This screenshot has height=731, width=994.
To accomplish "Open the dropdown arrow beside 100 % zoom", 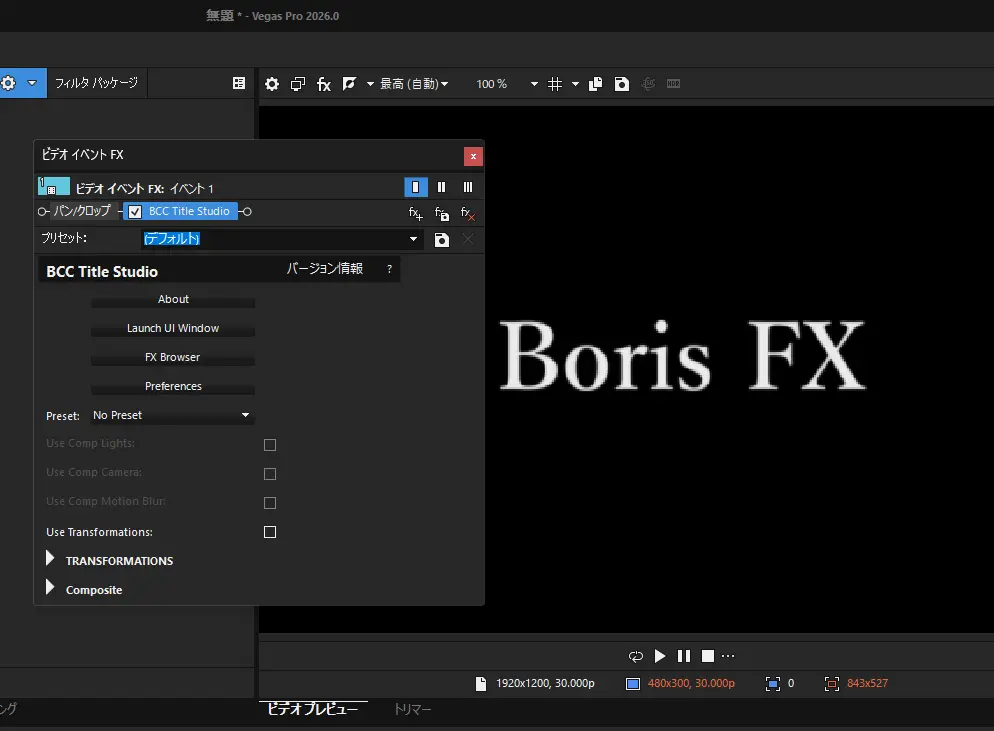I will [x=534, y=84].
